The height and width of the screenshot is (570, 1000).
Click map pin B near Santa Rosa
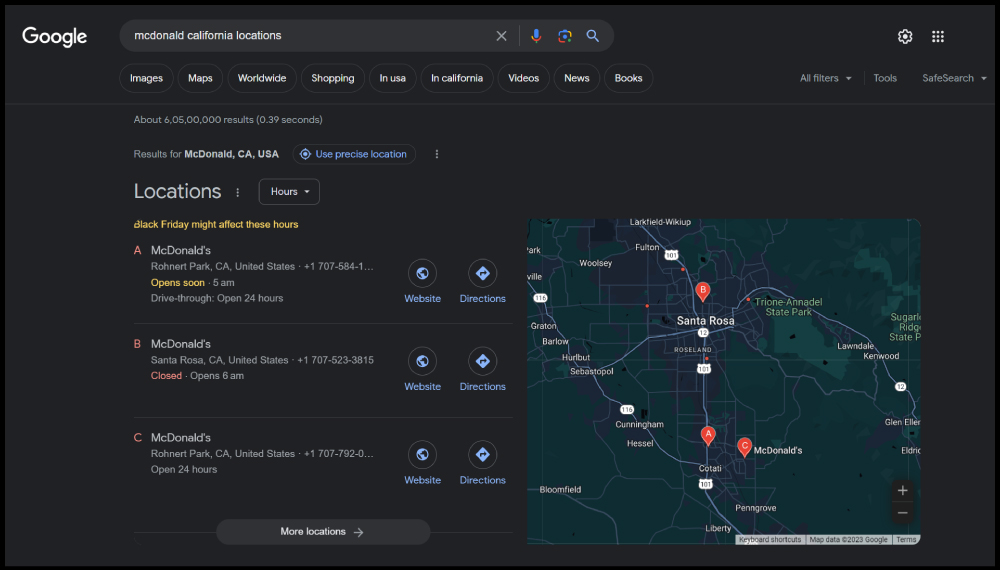click(x=703, y=291)
